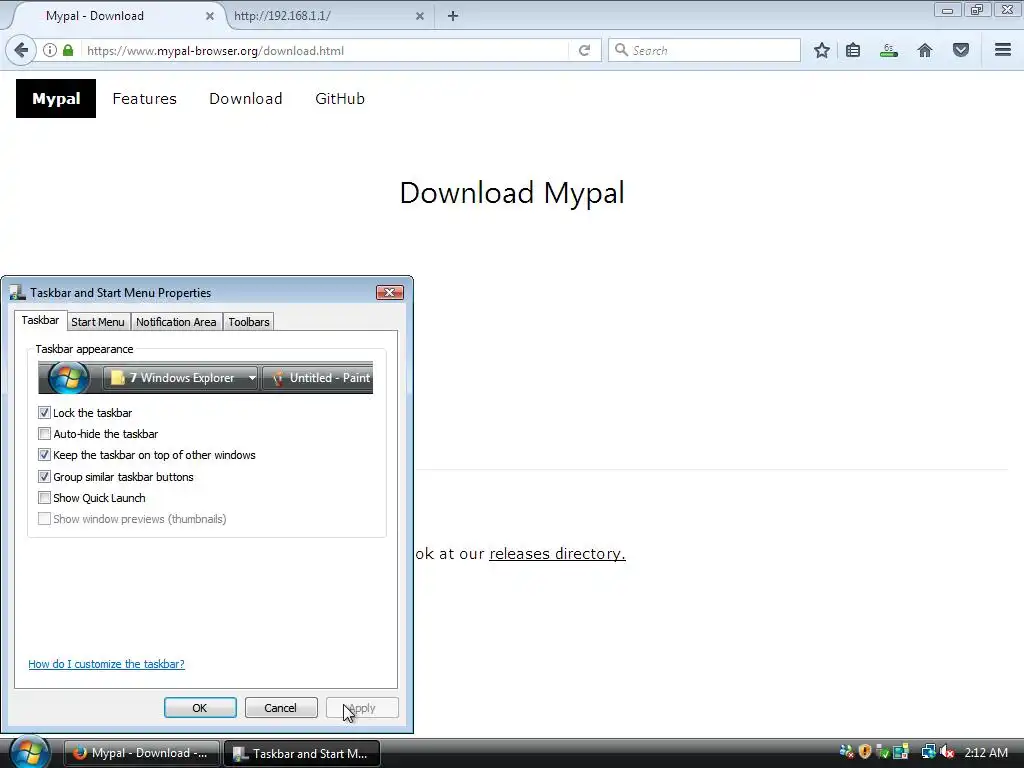Open the Windows Start orb

tap(30, 752)
